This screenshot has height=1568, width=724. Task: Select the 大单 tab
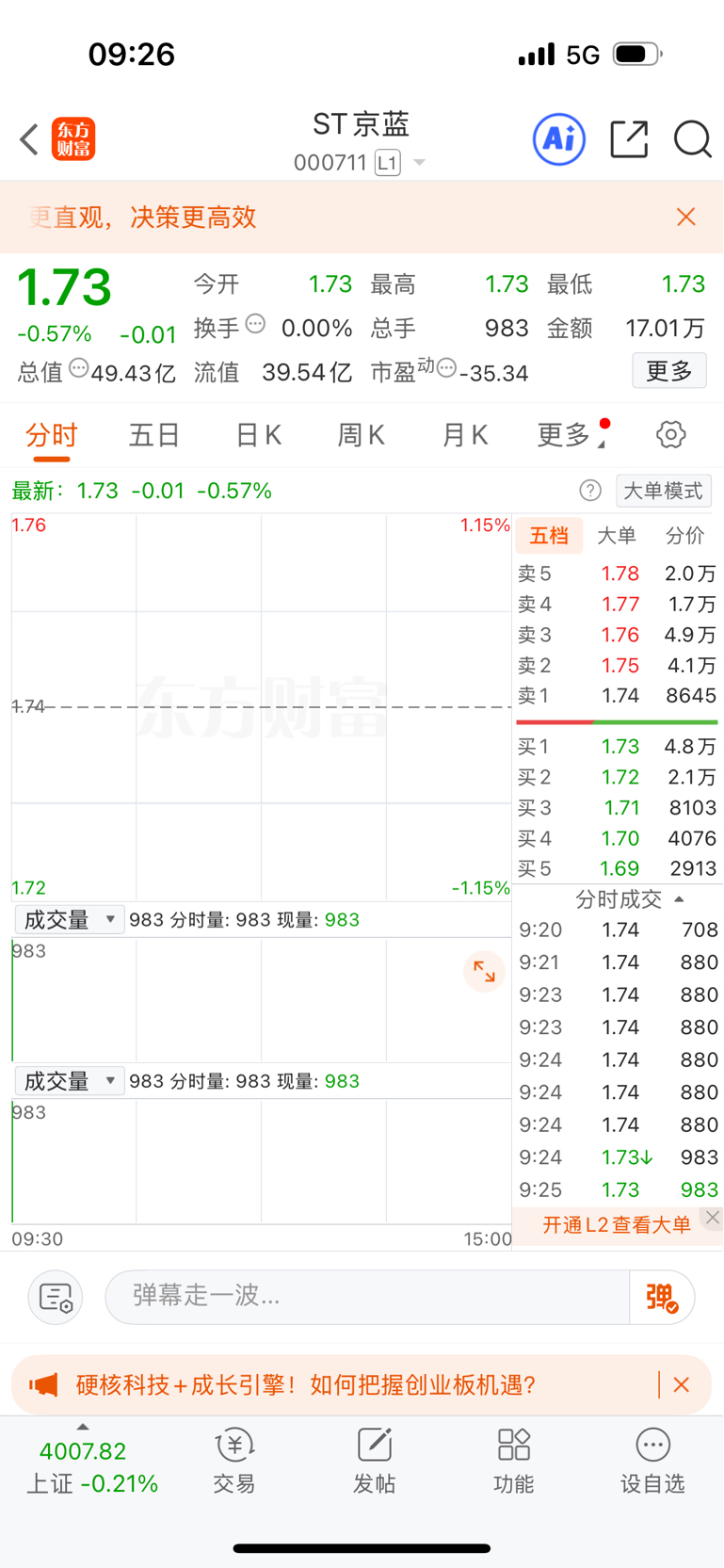pos(617,536)
